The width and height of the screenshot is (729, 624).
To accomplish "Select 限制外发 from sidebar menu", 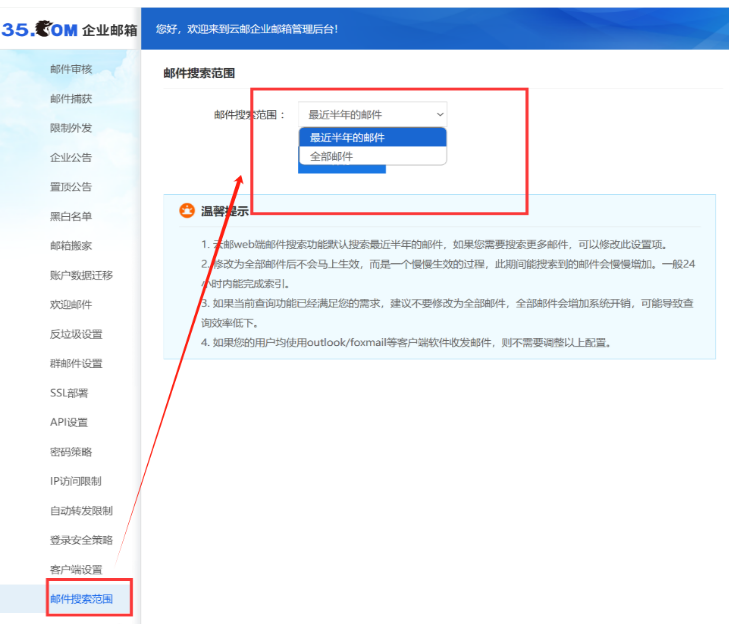I will 71,128.
